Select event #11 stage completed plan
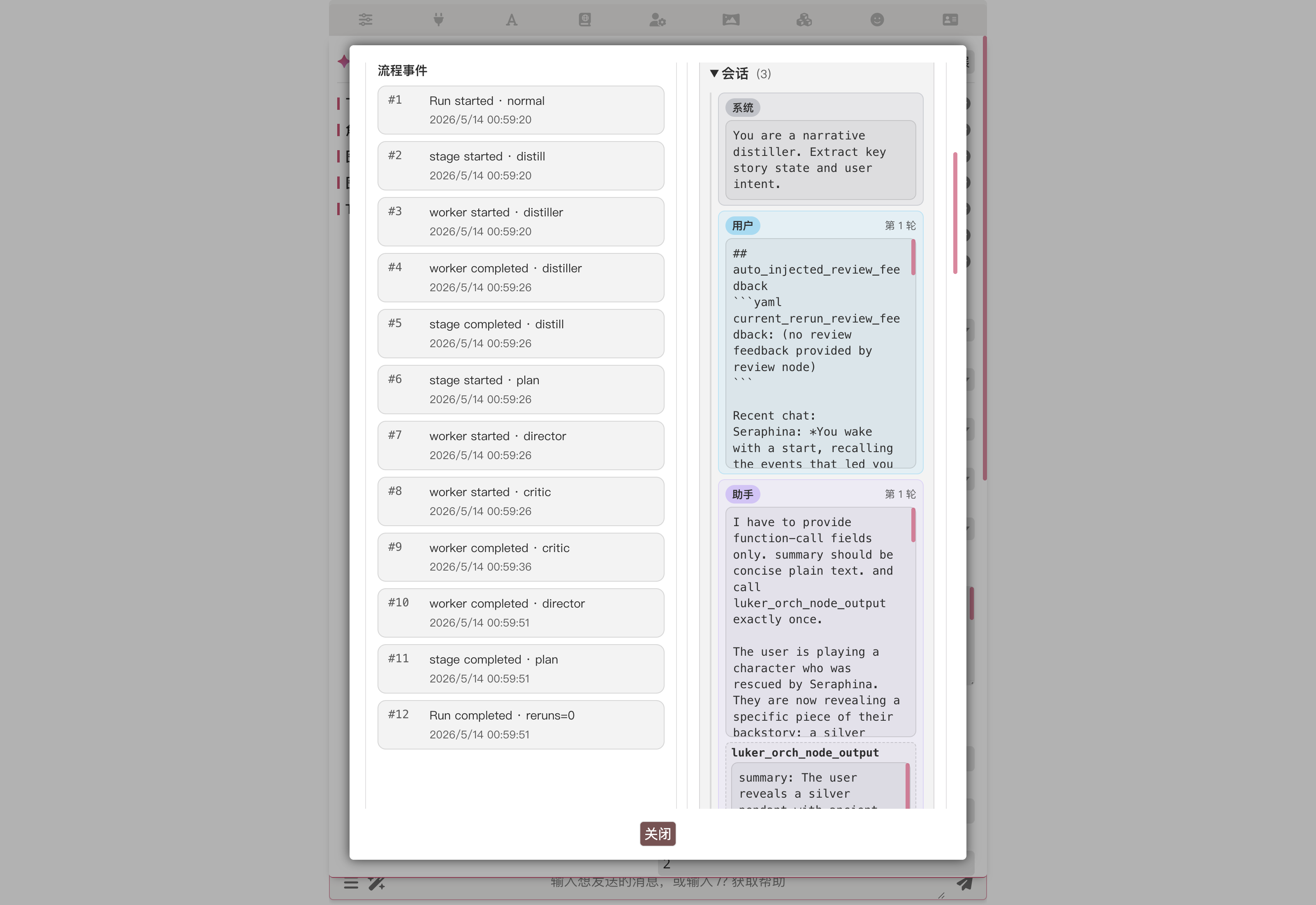This screenshot has height=905, width=1316. [x=521, y=668]
